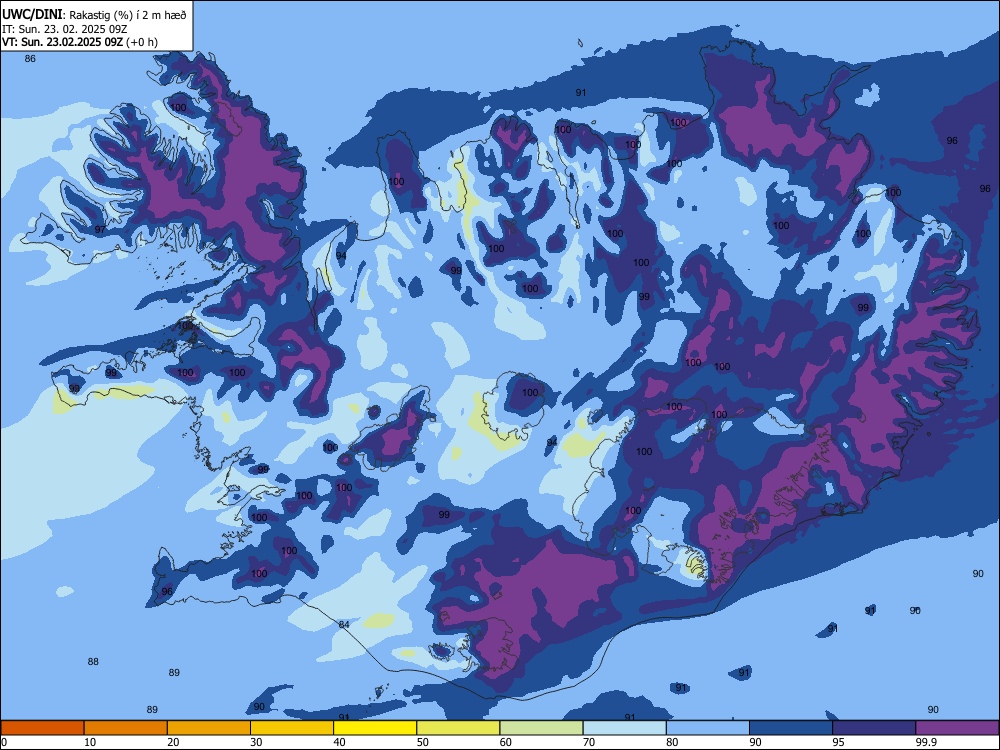Click the '50' tick label on the color scale
1000x750 pixels.
click(423, 742)
